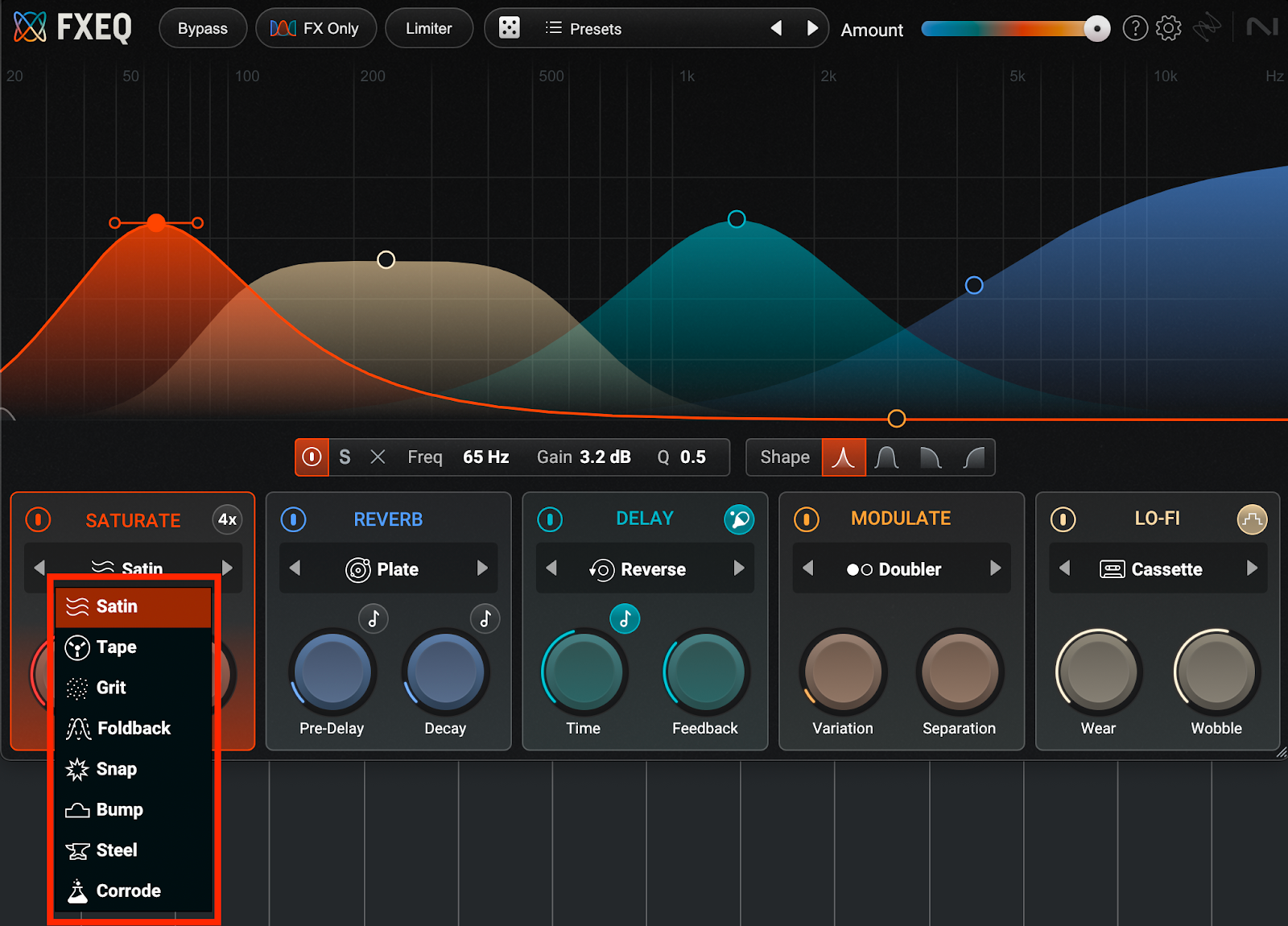This screenshot has height=926, width=1288.
Task: Select the bell shape icon
Action: pos(844,457)
